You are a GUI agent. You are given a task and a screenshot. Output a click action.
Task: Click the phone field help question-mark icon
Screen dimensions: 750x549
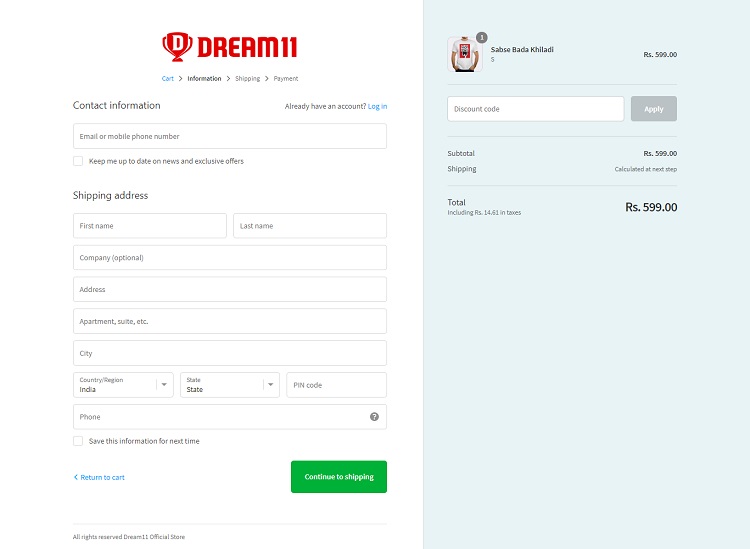375,417
